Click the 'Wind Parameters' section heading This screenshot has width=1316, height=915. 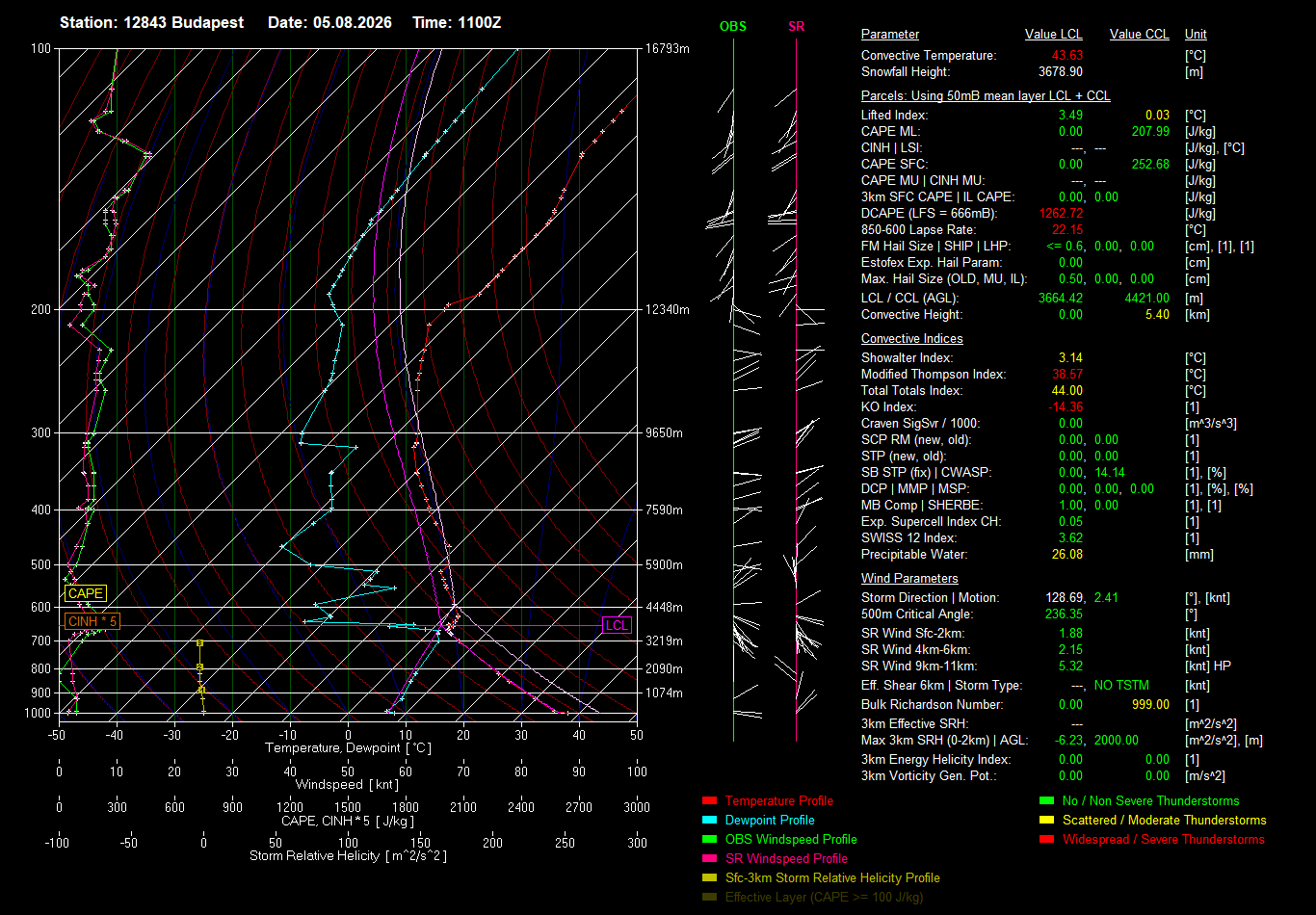[909, 578]
